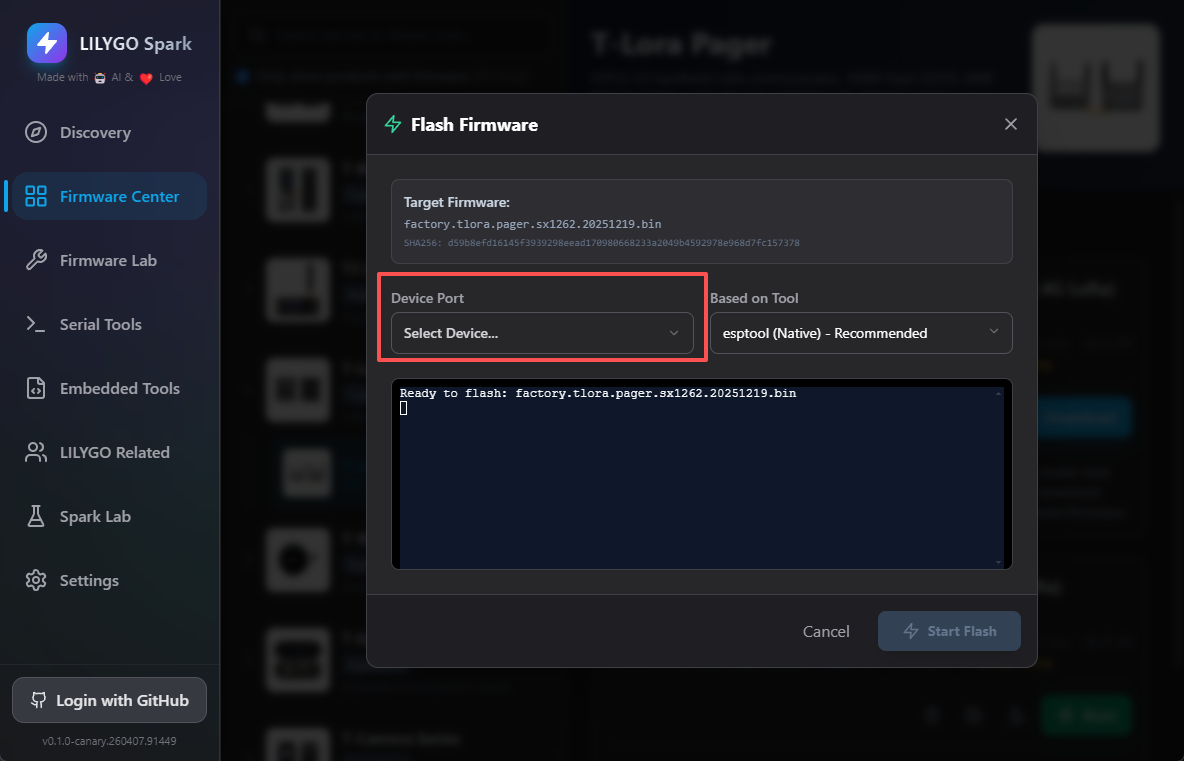Click the Settings gear icon
Image resolution: width=1184 pixels, height=761 pixels.
pos(36,581)
